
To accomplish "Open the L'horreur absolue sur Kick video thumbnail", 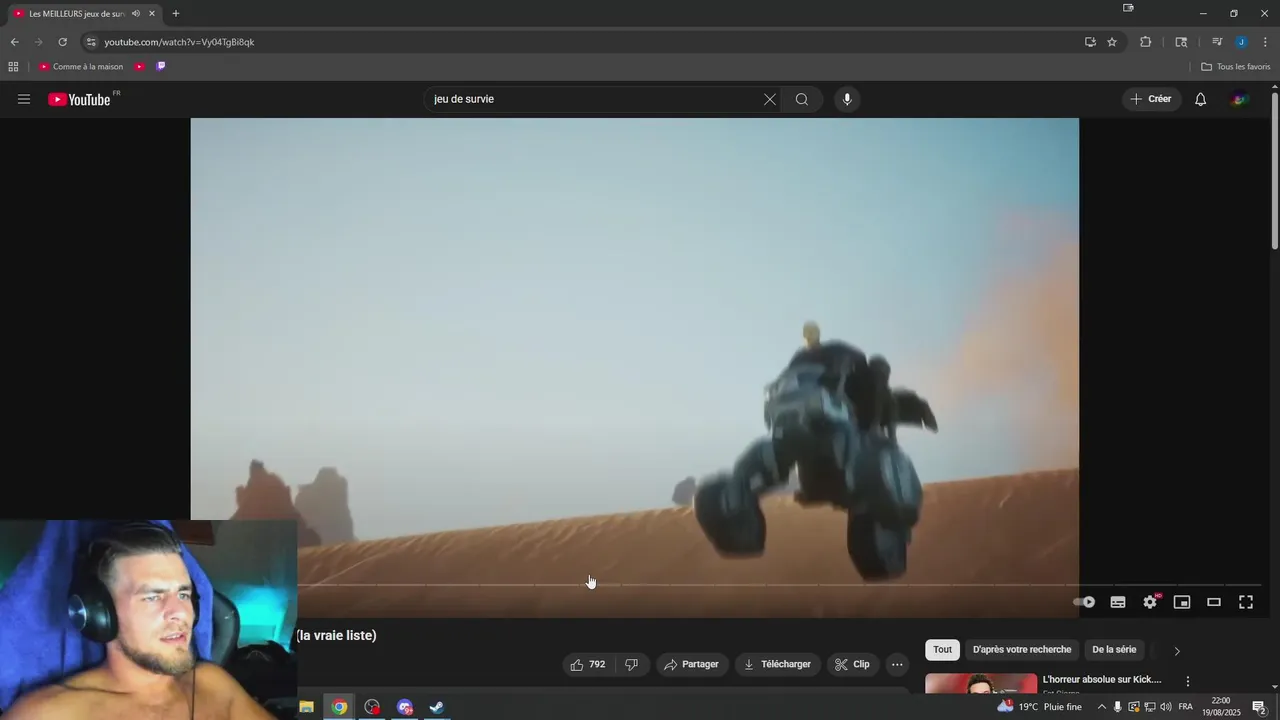I will [981, 683].
